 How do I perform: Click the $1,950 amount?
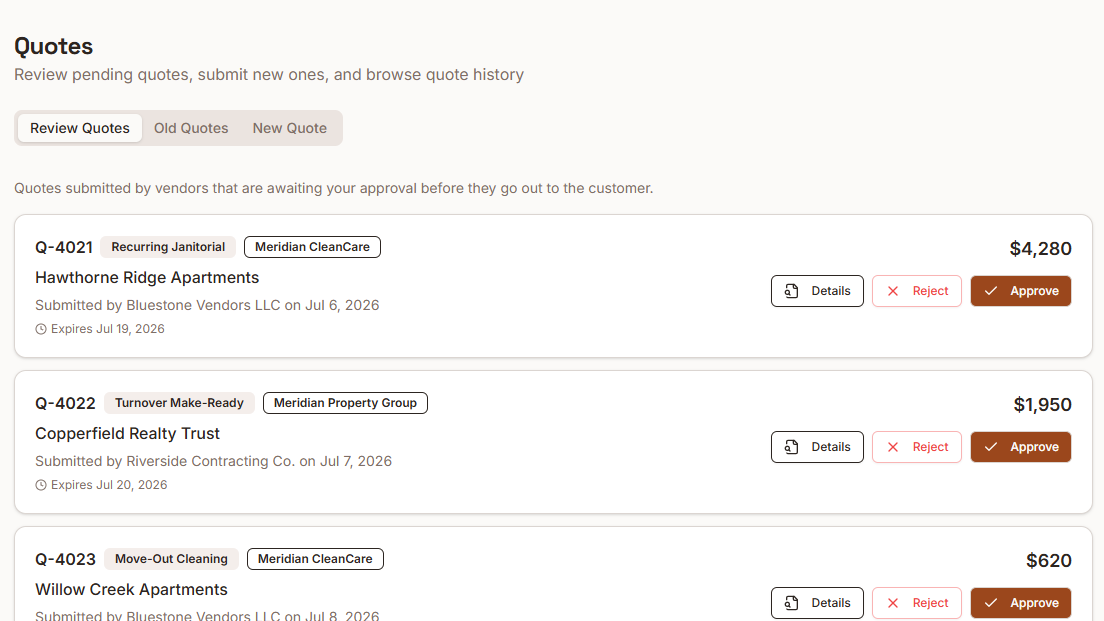pos(1042,405)
